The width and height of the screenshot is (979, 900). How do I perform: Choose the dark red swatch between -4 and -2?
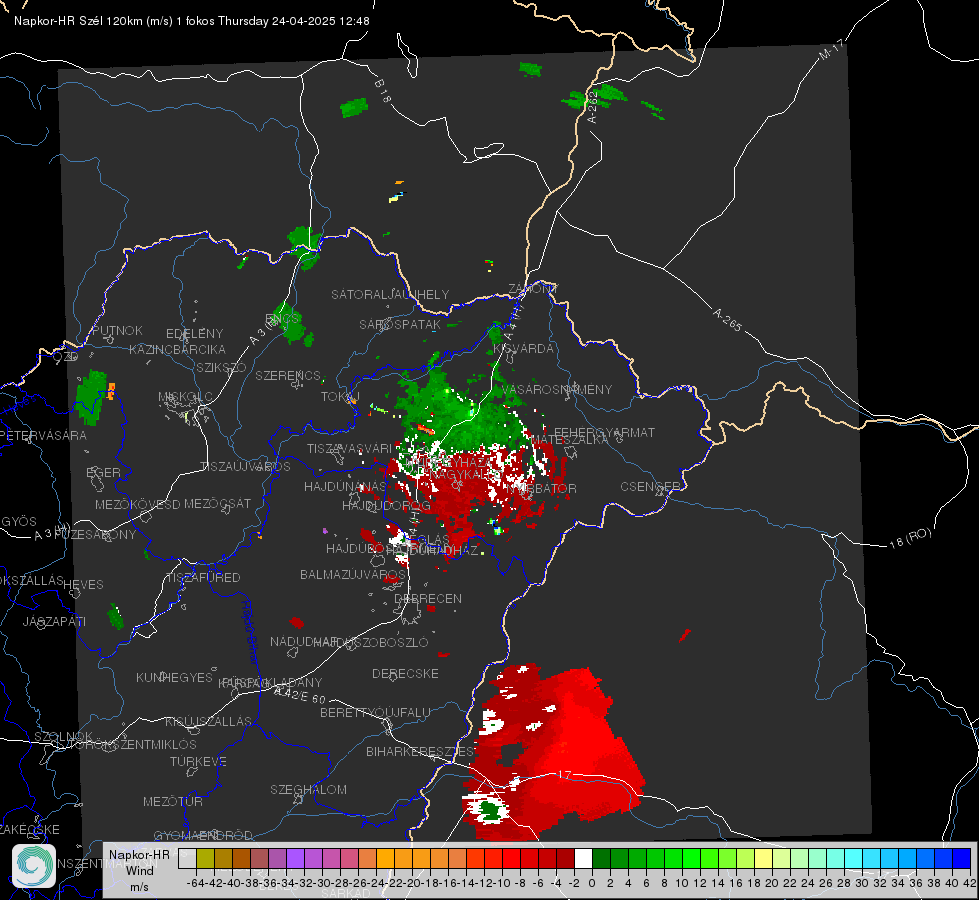click(x=565, y=859)
